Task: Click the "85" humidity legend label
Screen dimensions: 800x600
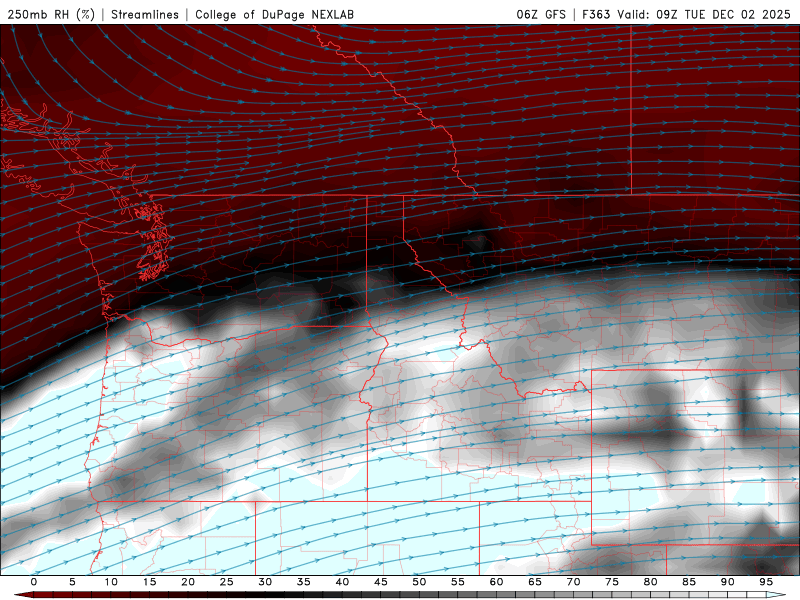Action: pyautogui.click(x=689, y=582)
